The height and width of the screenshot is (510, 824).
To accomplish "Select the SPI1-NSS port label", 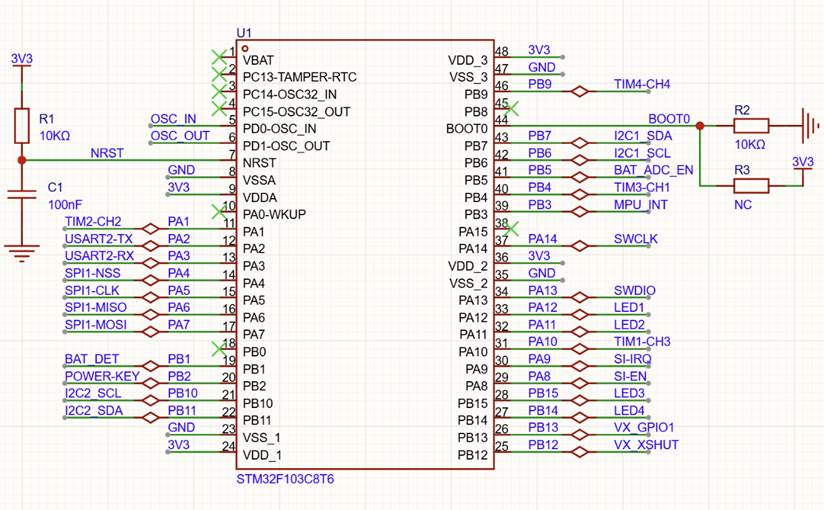I will pyautogui.click(x=92, y=273).
